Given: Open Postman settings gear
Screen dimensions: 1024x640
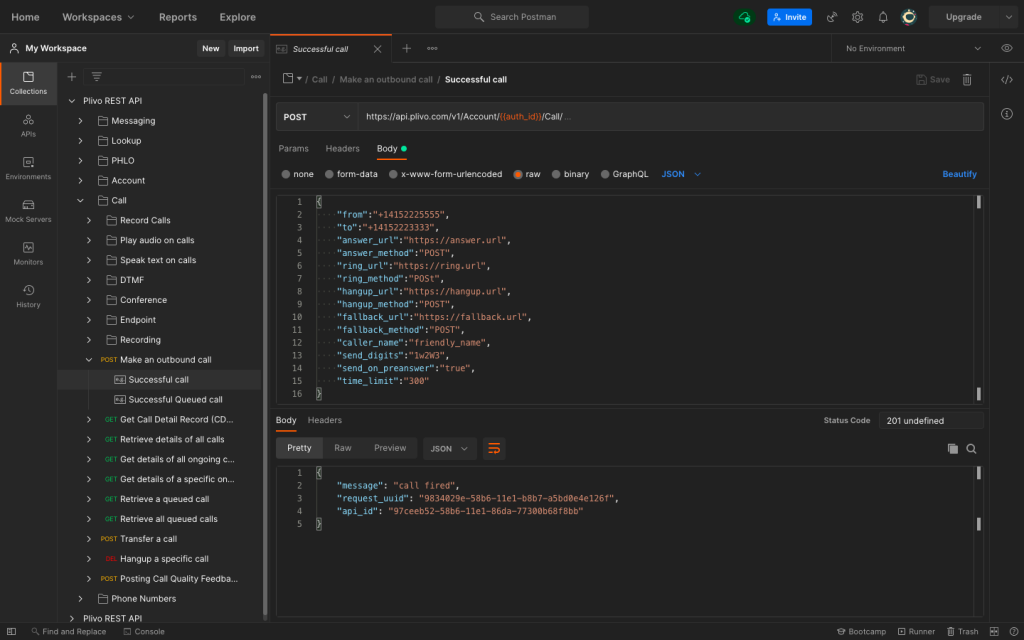Looking at the screenshot, I should click(x=857, y=16).
